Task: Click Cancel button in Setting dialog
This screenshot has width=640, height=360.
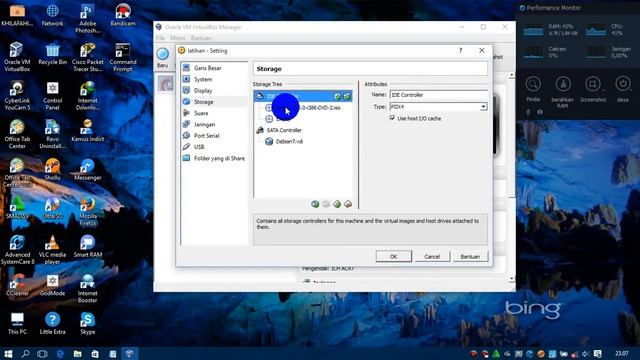Action: [x=432, y=256]
